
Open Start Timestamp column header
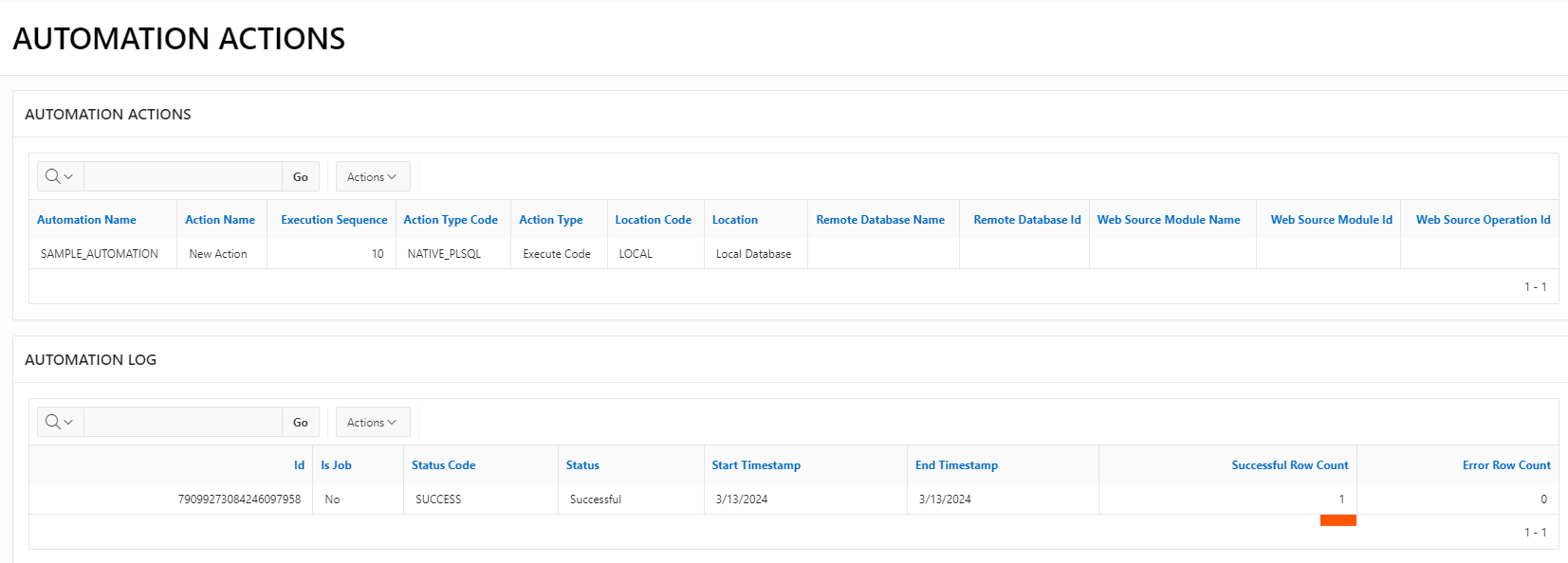pyautogui.click(x=756, y=464)
